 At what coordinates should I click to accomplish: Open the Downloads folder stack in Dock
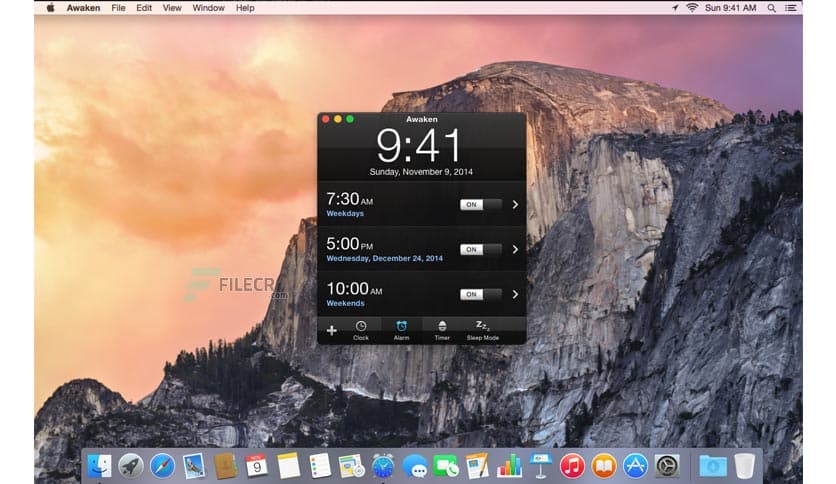click(x=713, y=466)
